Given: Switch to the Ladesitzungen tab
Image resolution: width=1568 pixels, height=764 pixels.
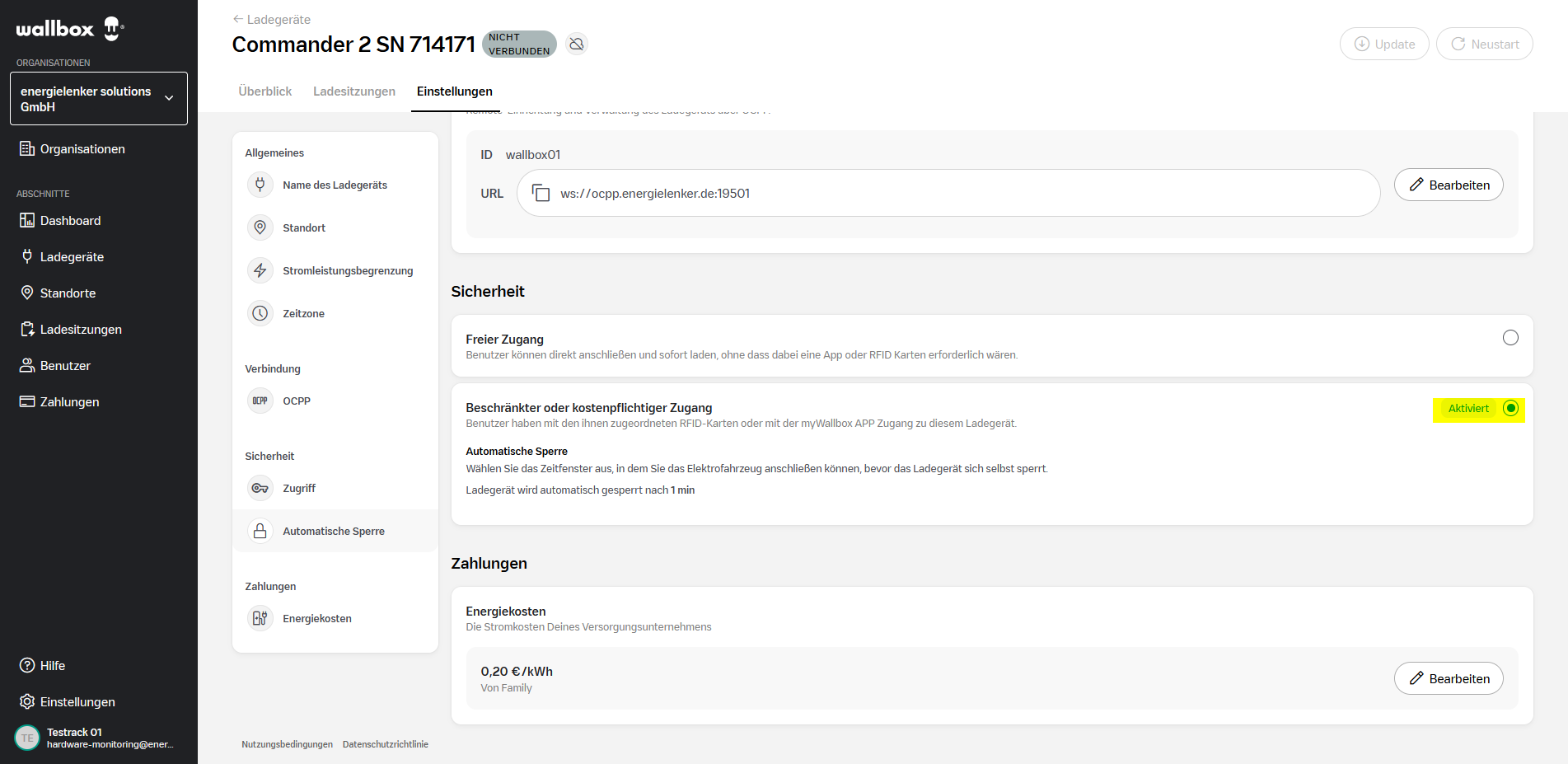Looking at the screenshot, I should click(354, 91).
